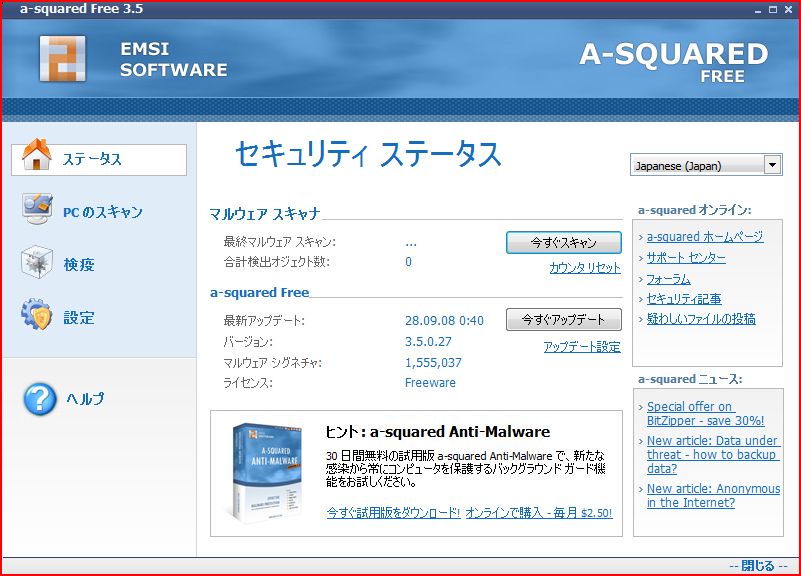Click the マルウェア スキャナ section heading
Screen dimensions: 801x576
point(265,214)
